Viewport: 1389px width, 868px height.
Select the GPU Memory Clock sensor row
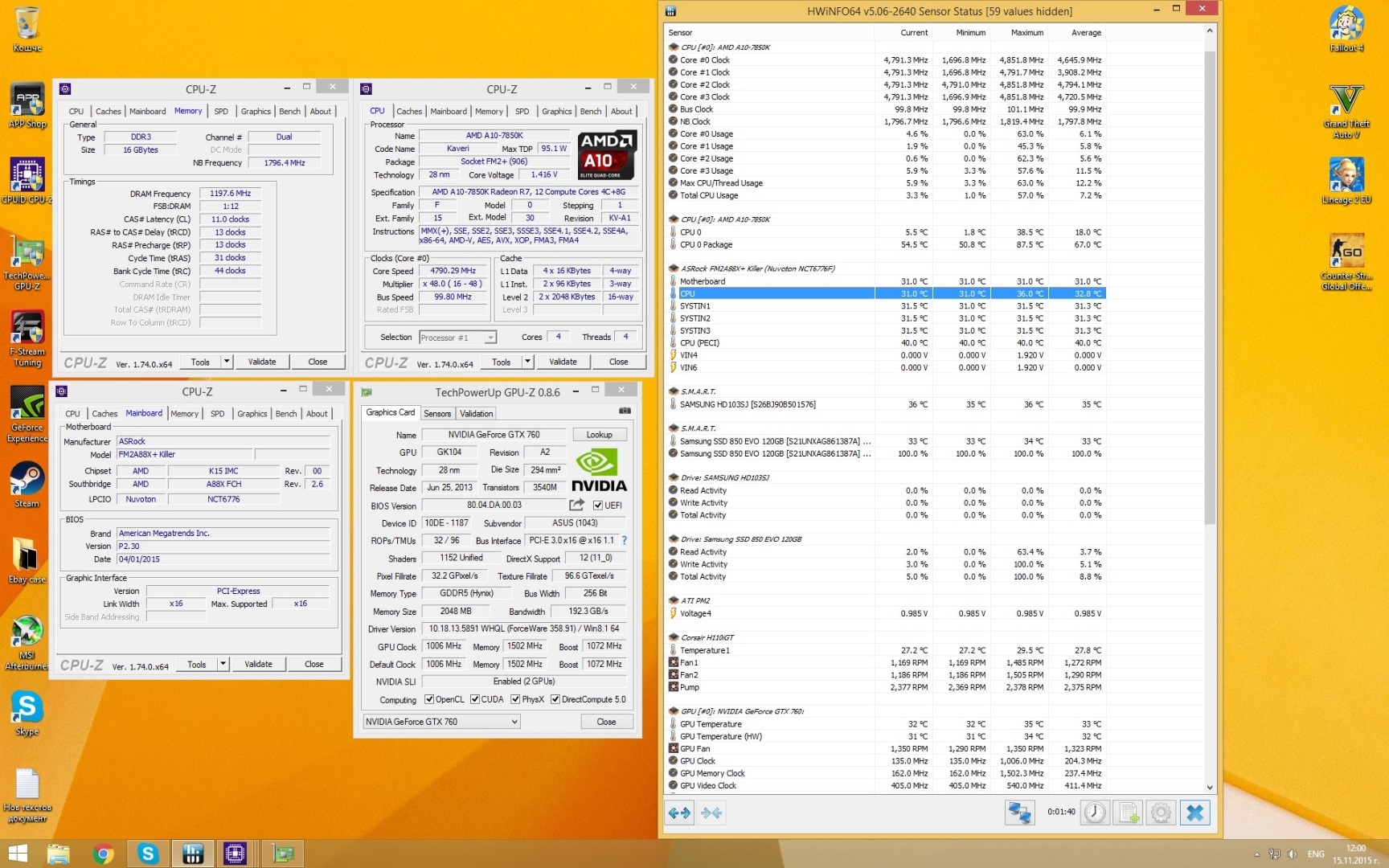pyautogui.click(x=887, y=773)
